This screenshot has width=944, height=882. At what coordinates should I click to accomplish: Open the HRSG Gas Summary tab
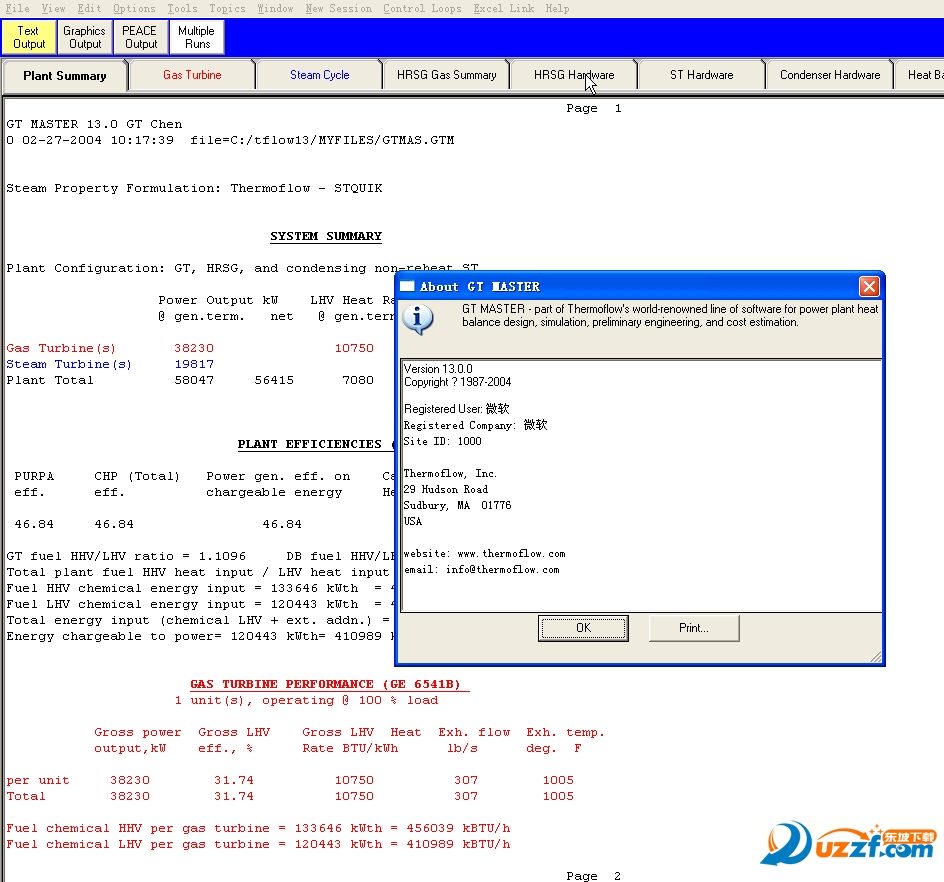click(x=446, y=75)
